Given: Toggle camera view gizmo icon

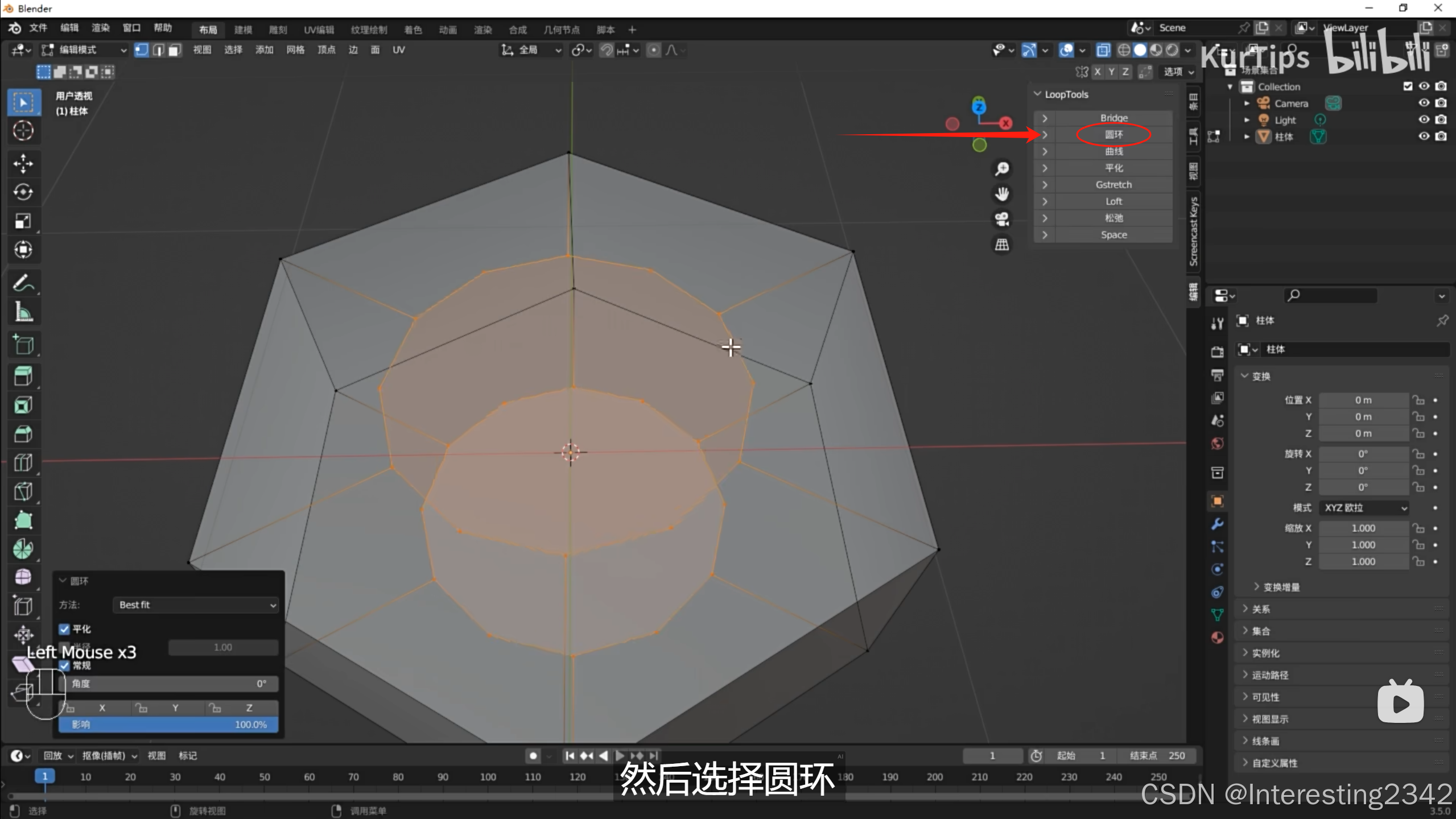Looking at the screenshot, I should 1001,219.
